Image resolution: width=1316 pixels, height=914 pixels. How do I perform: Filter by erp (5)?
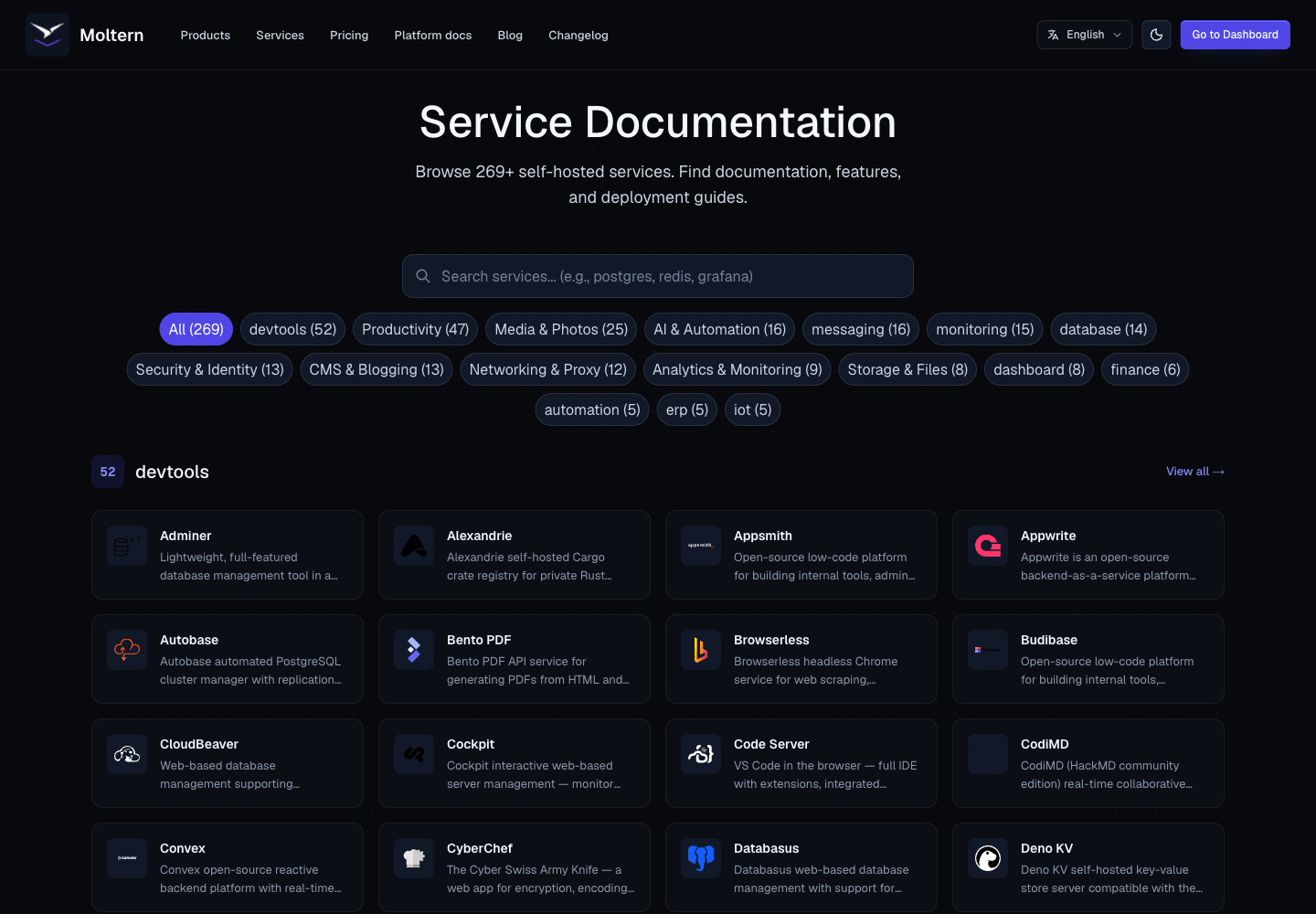pyautogui.click(x=686, y=409)
